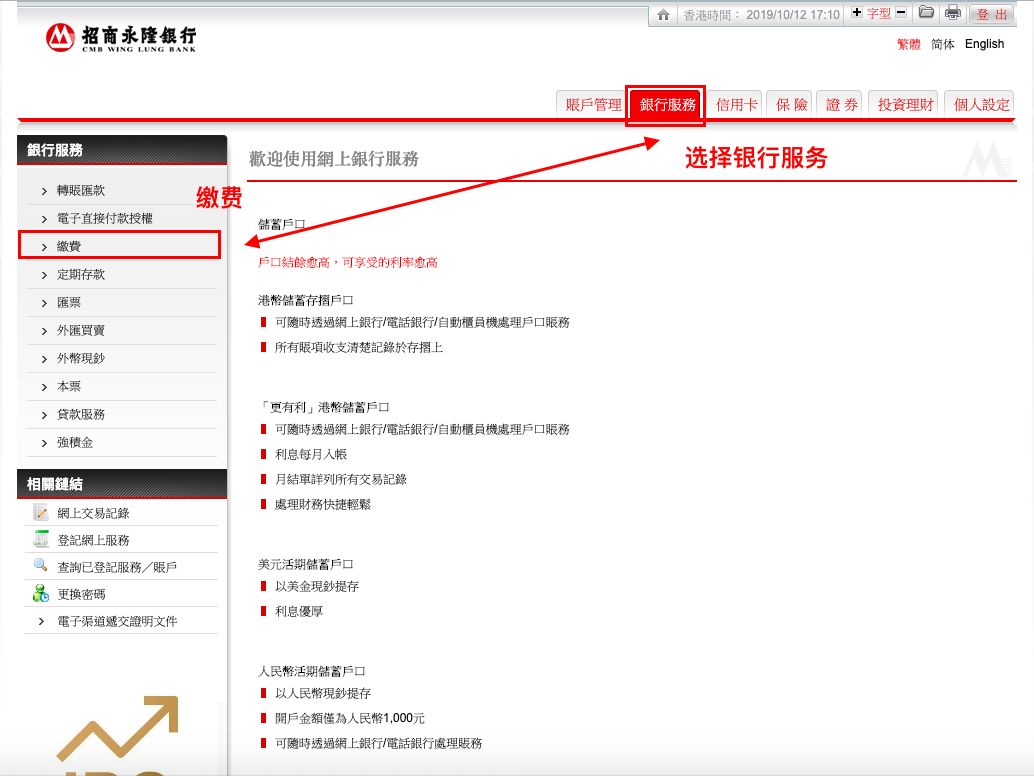Switch to the 賬戶管理 tab
1034x776 pixels.
pyautogui.click(x=593, y=105)
